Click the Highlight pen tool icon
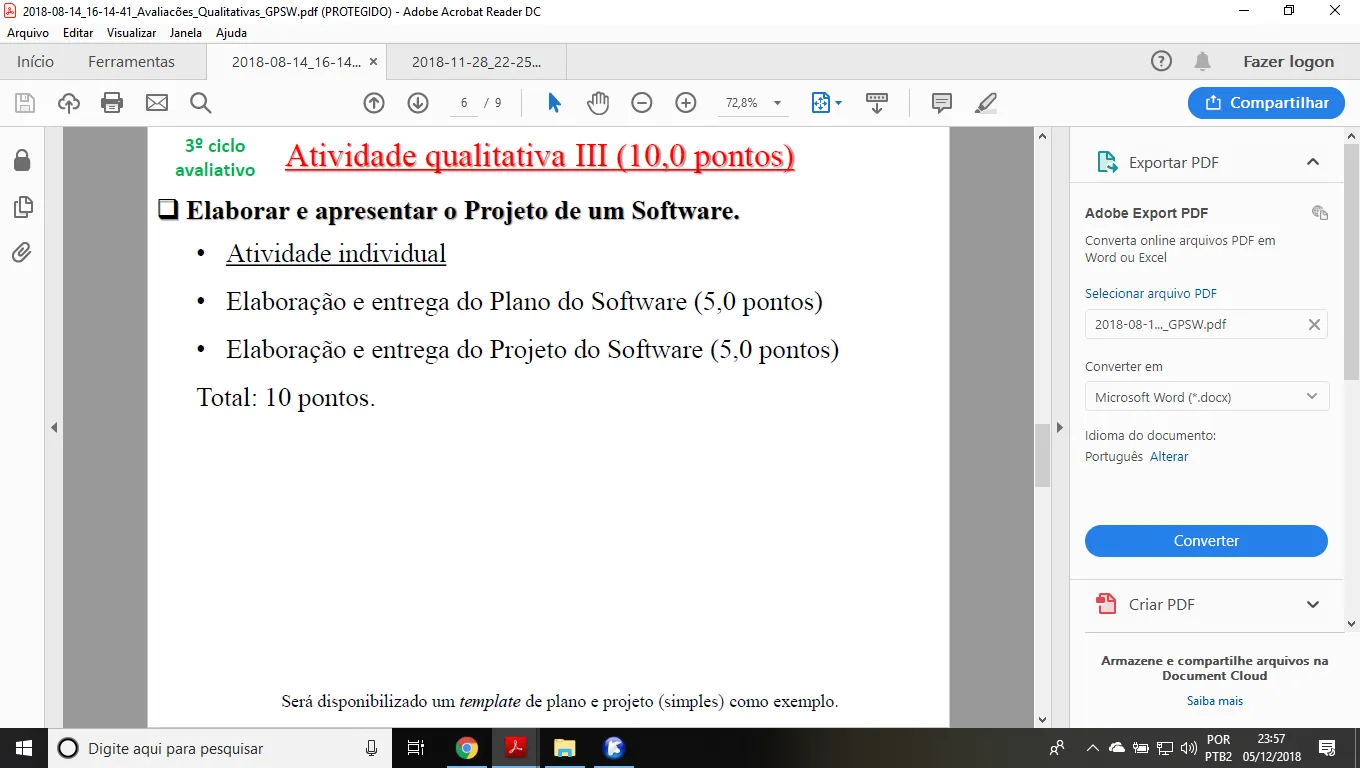1360x768 pixels. 986,103
